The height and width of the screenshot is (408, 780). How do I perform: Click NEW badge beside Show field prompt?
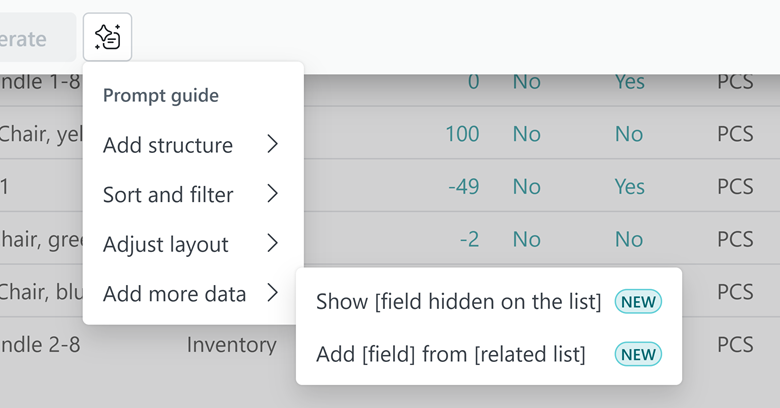(x=639, y=302)
